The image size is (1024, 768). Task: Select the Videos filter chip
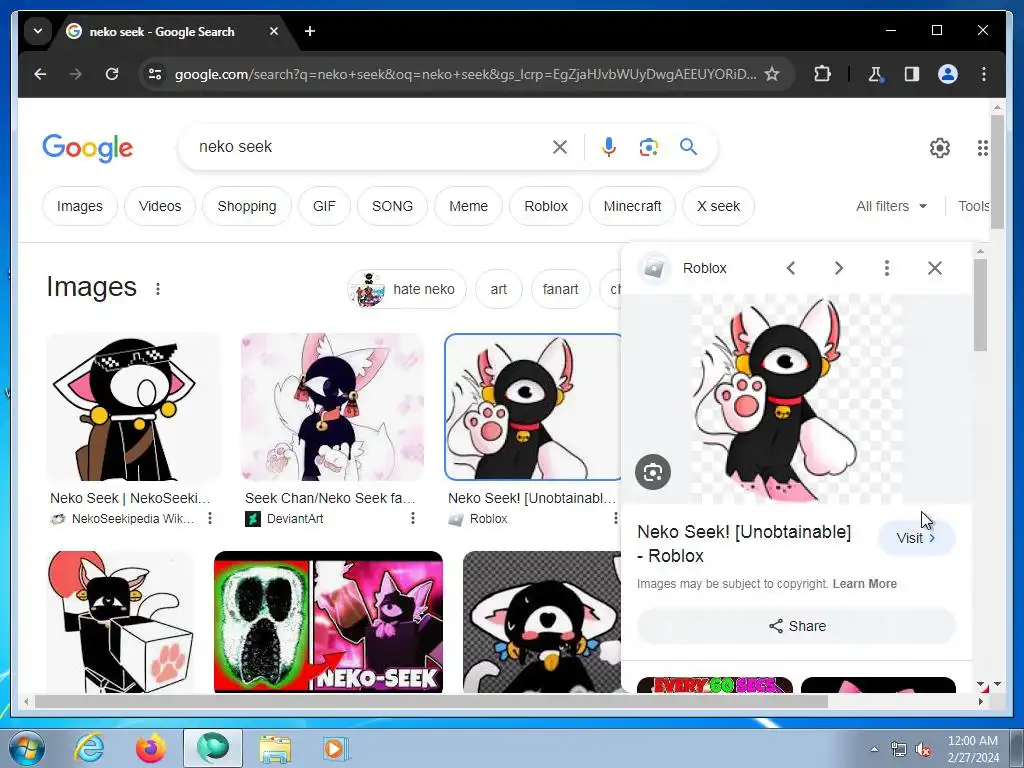point(160,206)
